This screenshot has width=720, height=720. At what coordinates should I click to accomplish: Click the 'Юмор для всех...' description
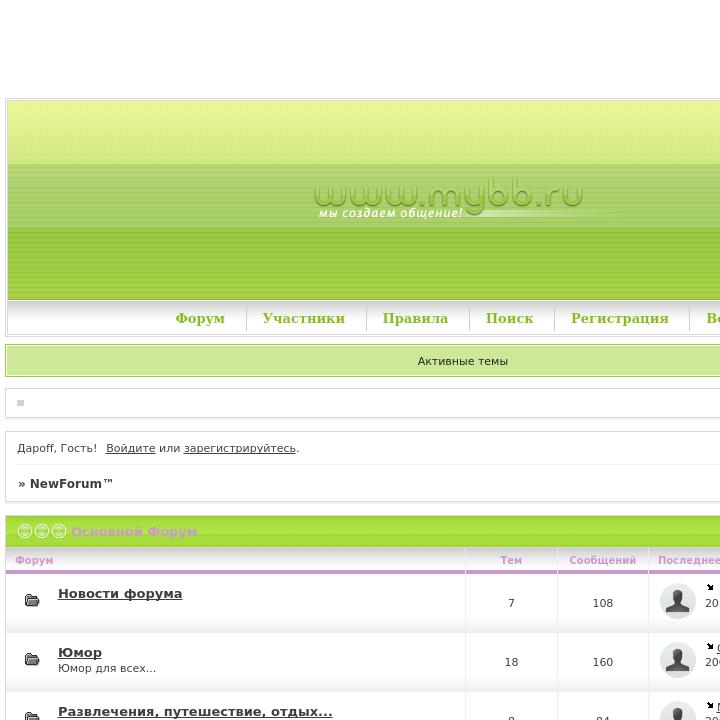click(x=107, y=668)
